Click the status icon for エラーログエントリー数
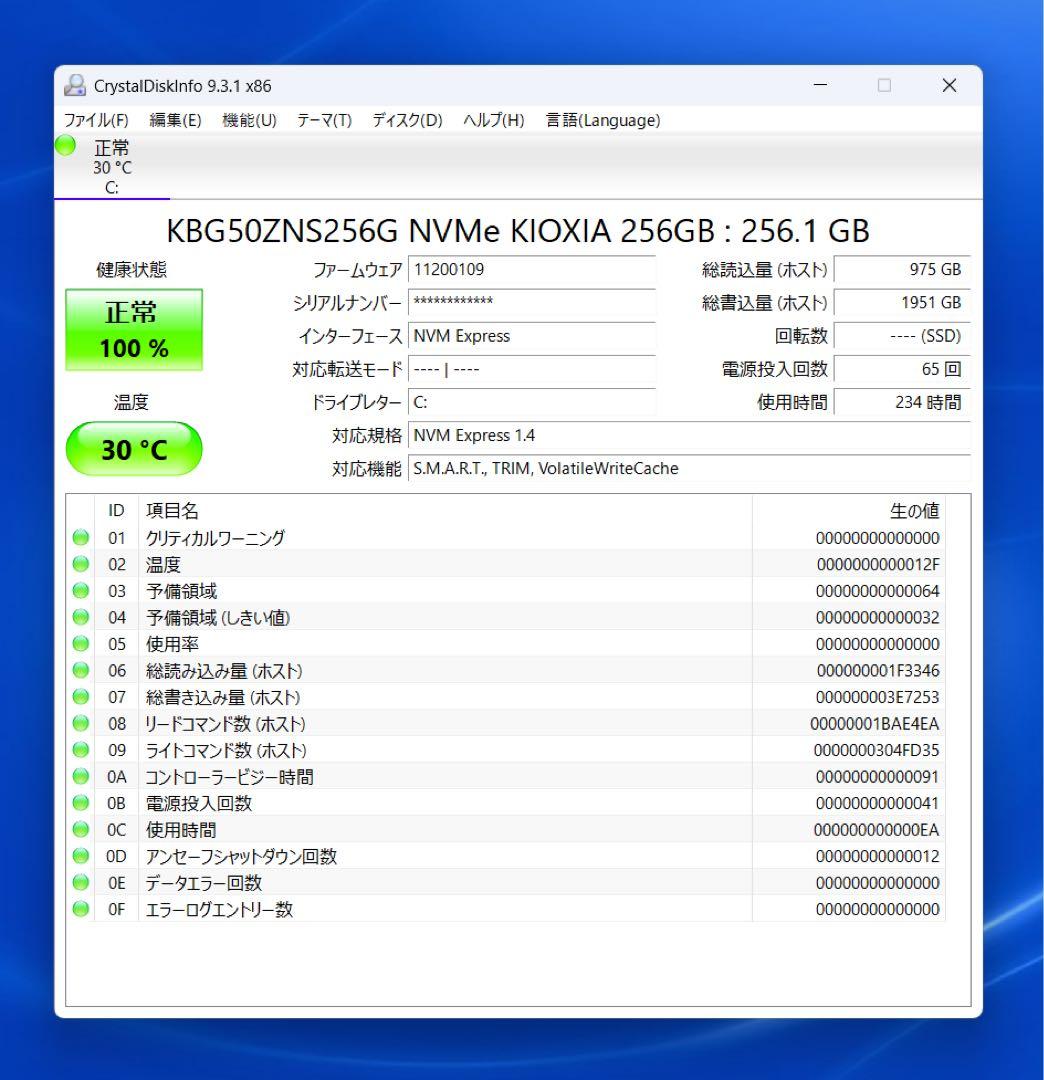This screenshot has width=1044, height=1080. (80, 909)
